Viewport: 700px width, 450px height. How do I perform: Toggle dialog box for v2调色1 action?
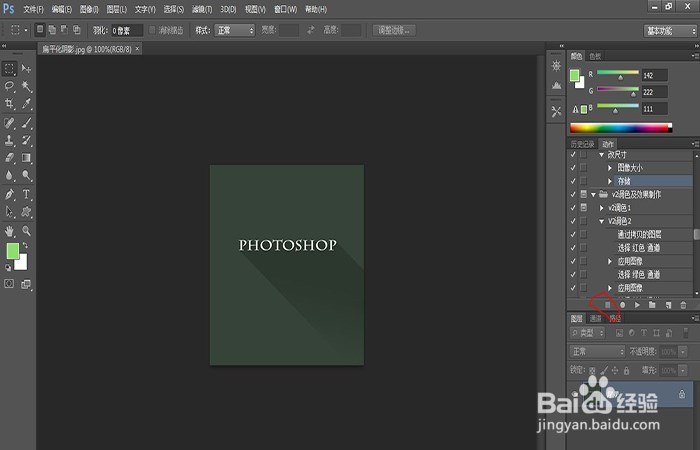click(583, 208)
